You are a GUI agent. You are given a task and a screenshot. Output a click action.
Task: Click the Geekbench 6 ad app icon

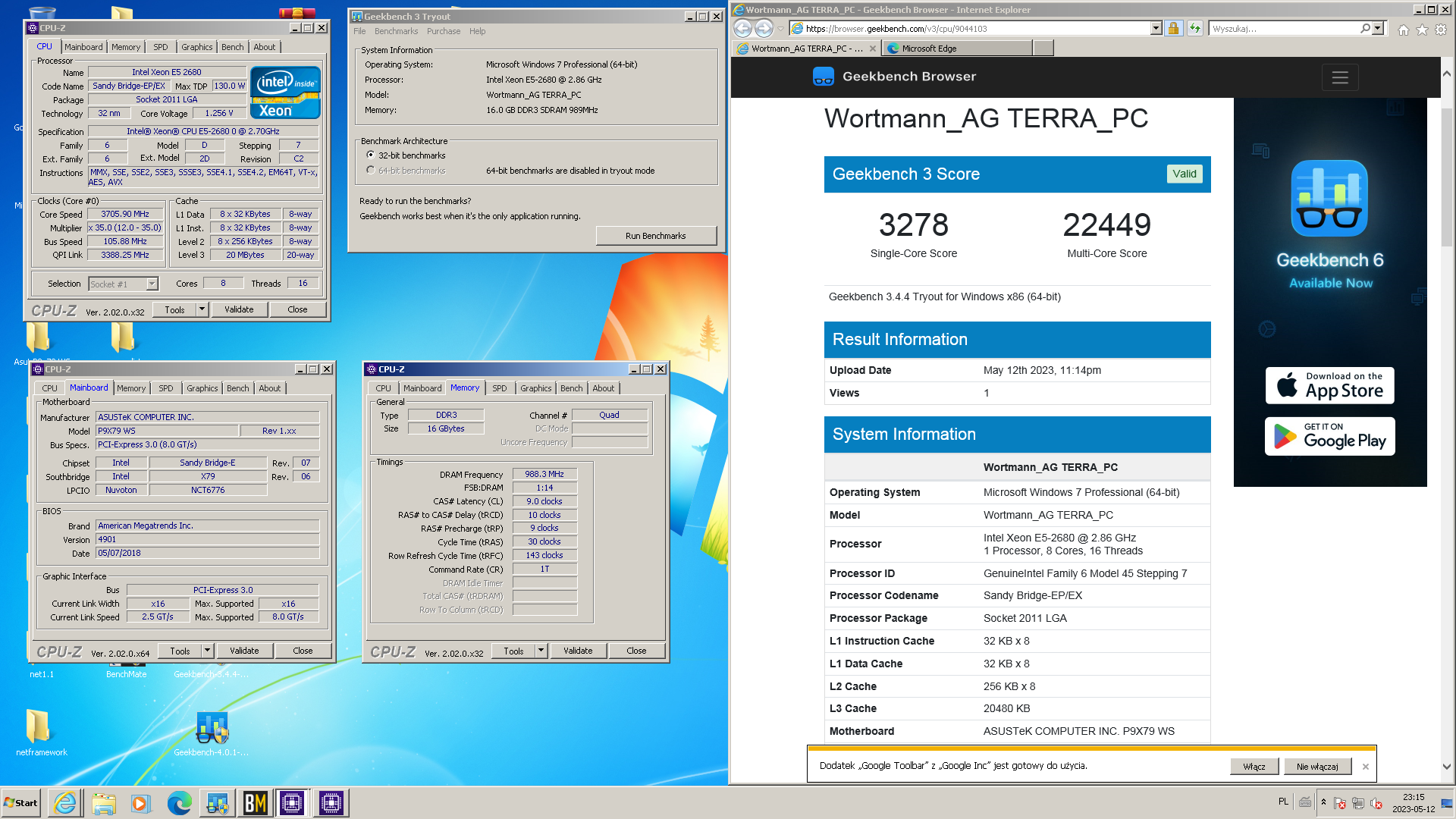click(x=1329, y=199)
